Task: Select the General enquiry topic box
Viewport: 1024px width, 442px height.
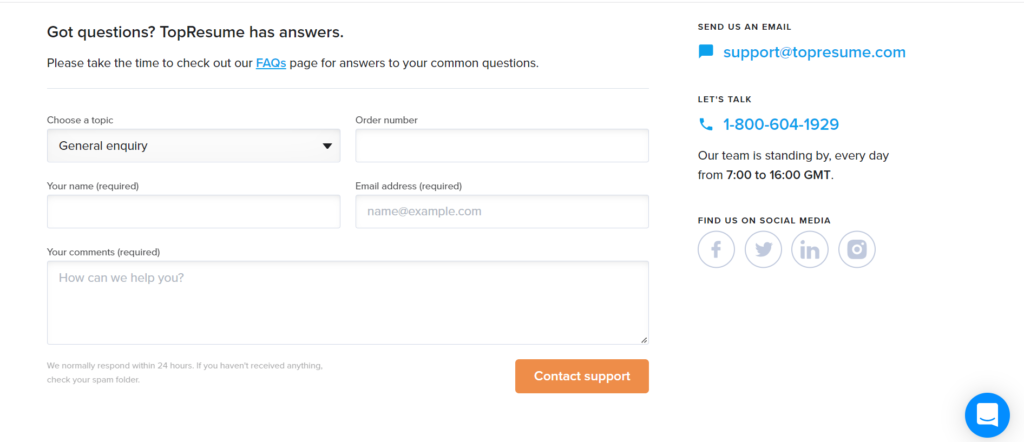Action: pos(180,146)
